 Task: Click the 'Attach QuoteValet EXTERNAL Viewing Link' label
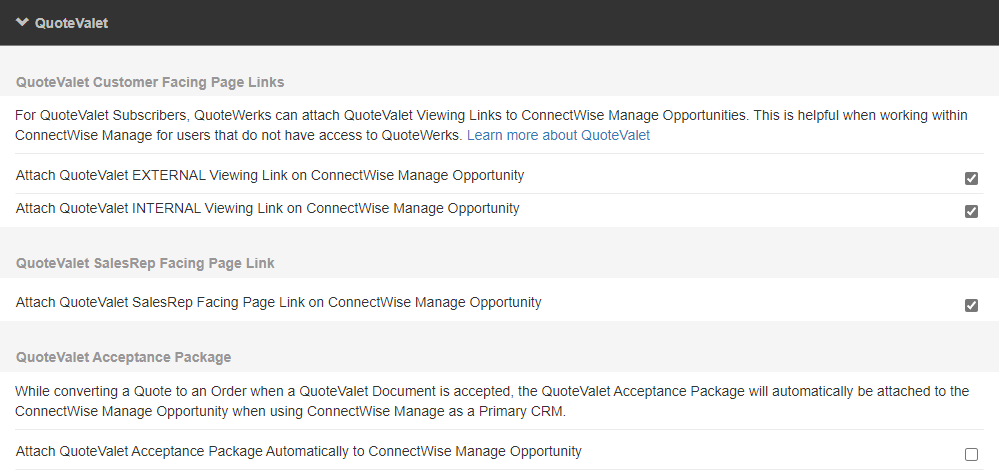pos(270,176)
